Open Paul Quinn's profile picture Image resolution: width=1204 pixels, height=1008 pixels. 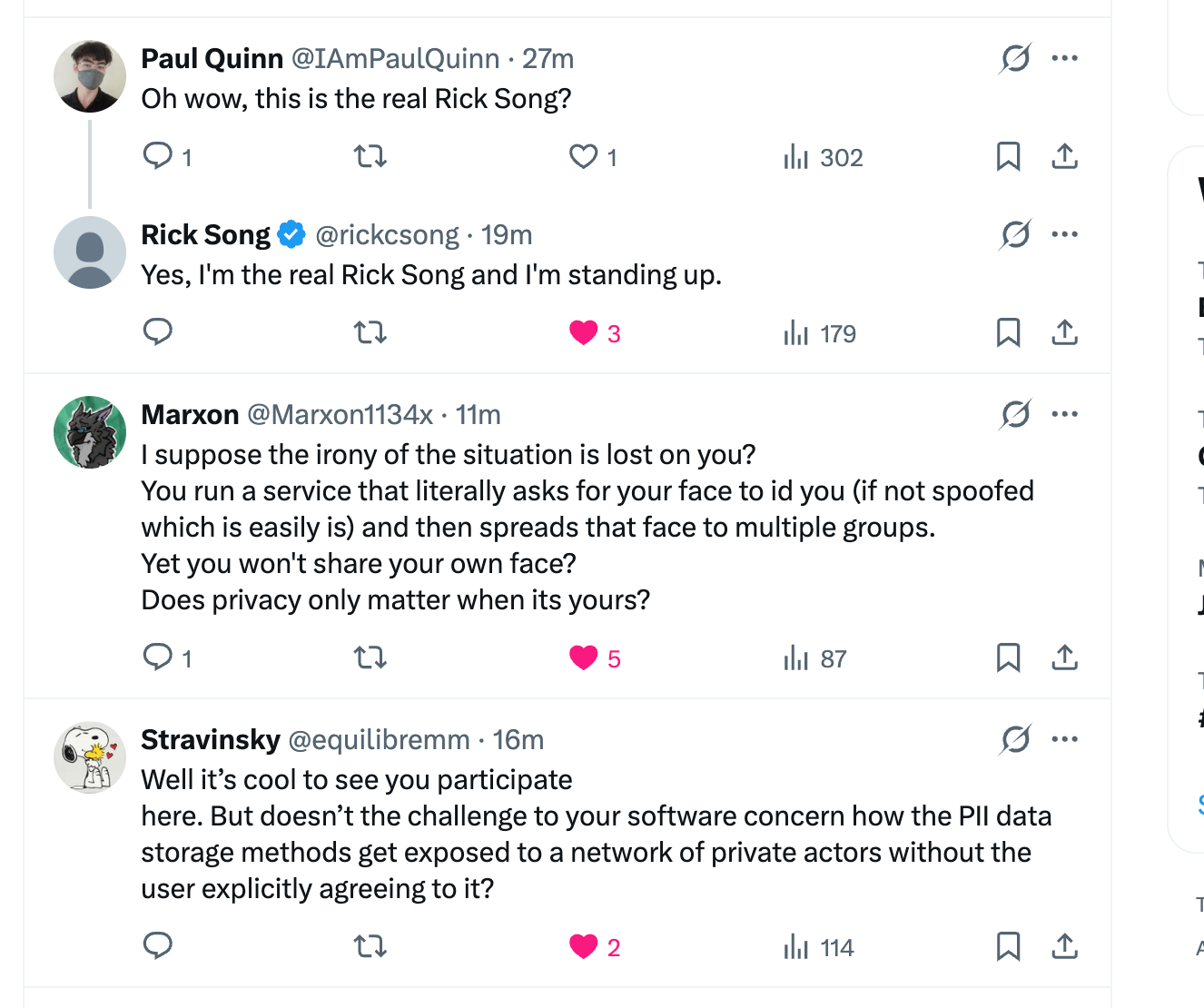tap(90, 76)
